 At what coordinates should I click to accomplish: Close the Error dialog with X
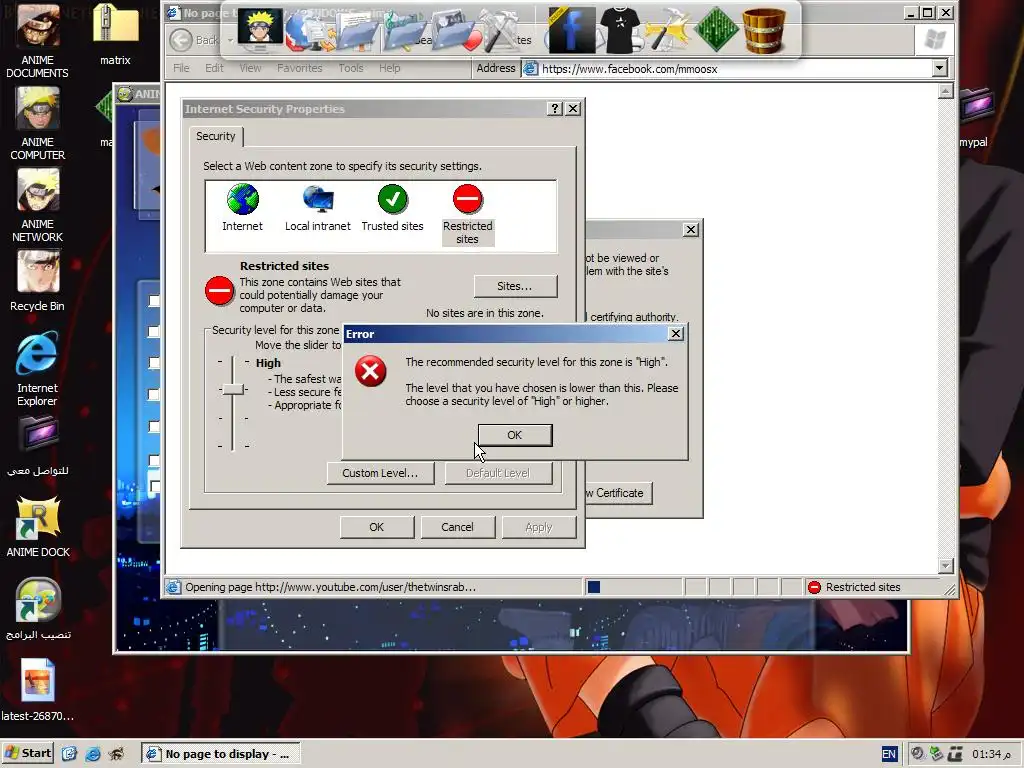pos(676,334)
